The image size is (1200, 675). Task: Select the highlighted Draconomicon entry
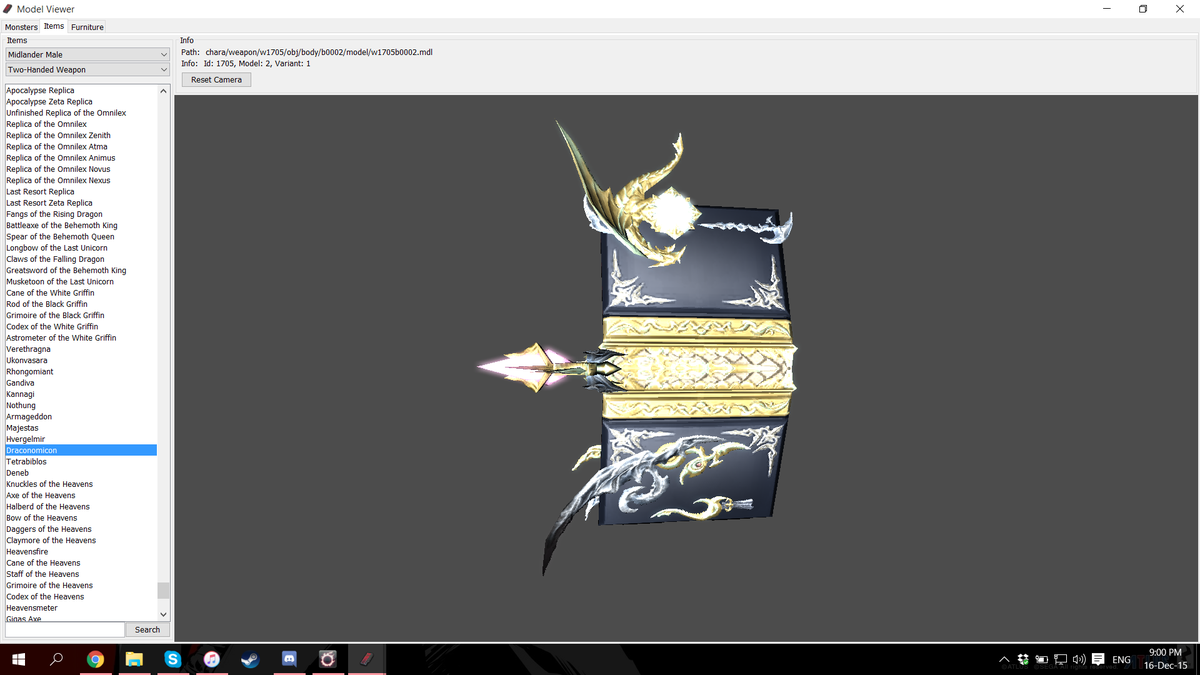(81, 450)
